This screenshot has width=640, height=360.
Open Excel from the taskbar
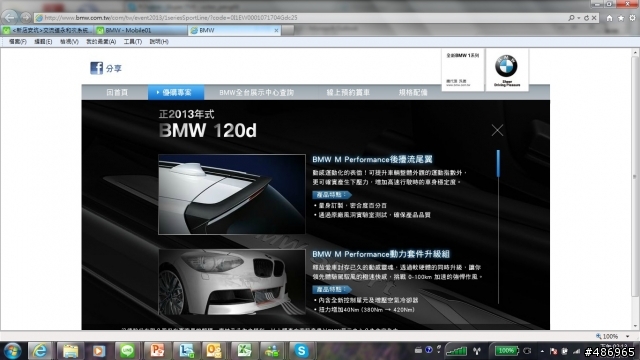tap(243, 351)
